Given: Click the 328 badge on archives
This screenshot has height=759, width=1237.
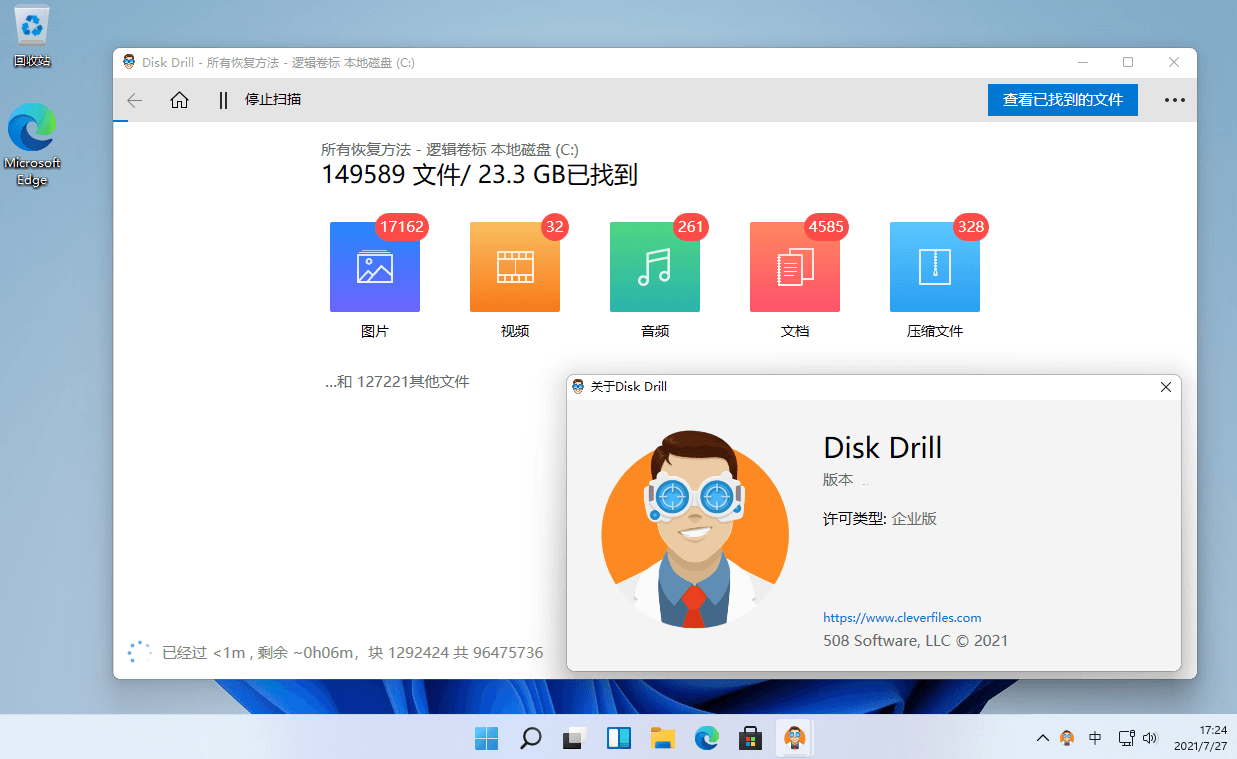Looking at the screenshot, I should [971, 227].
